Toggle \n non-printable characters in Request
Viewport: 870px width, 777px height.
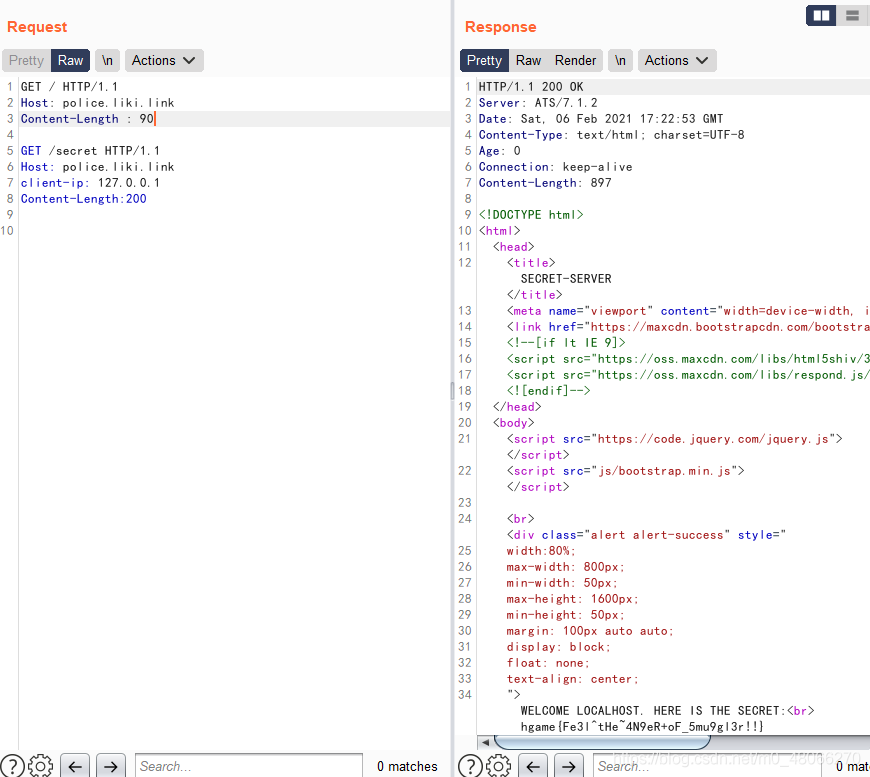coord(107,60)
